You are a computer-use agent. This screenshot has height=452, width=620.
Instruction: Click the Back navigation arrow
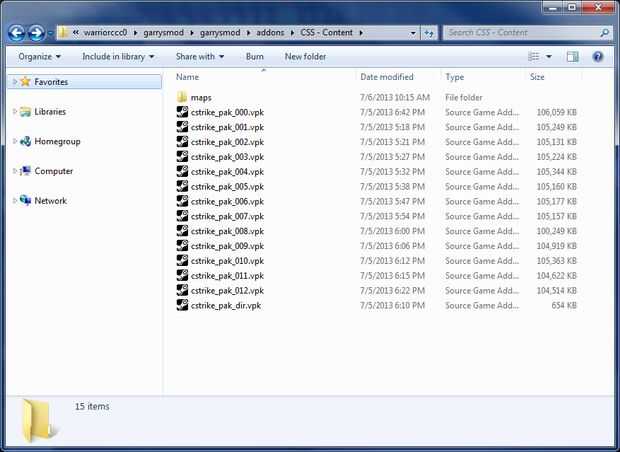tap(17, 33)
